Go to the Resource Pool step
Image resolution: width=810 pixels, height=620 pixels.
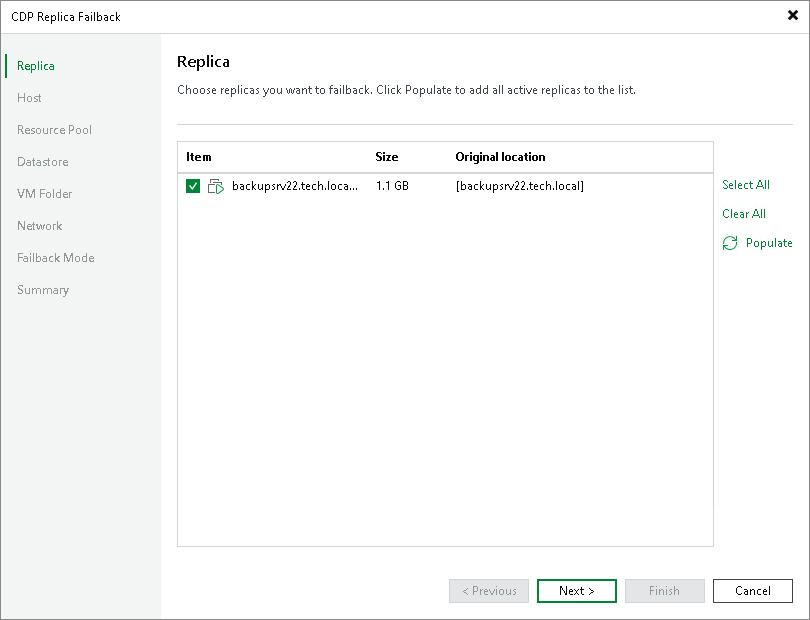(x=54, y=130)
